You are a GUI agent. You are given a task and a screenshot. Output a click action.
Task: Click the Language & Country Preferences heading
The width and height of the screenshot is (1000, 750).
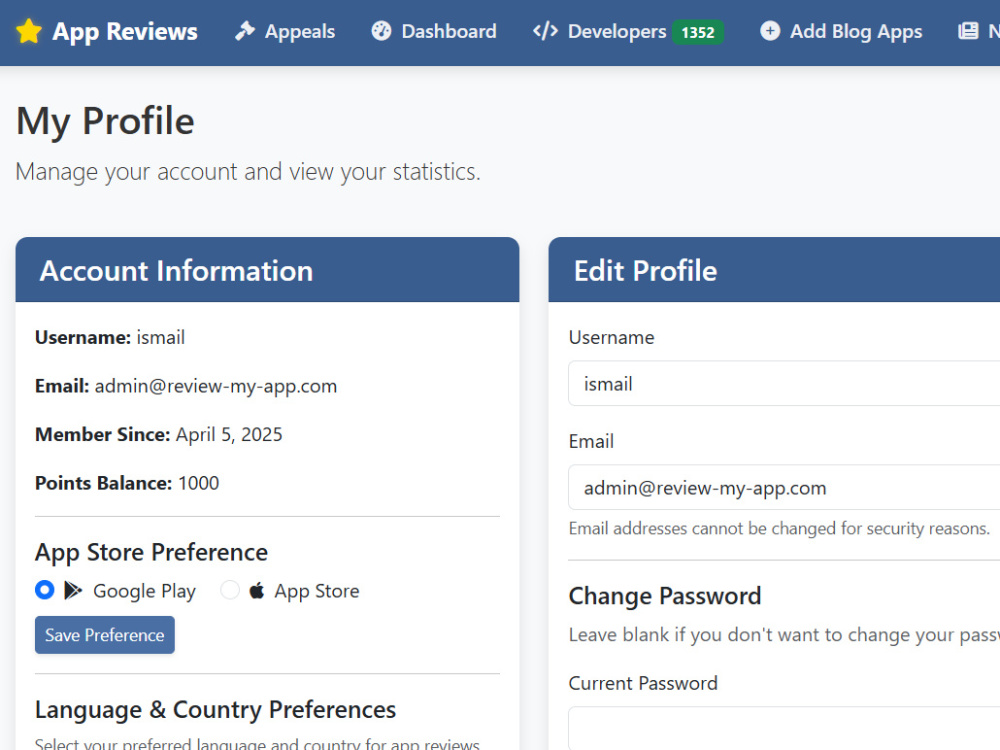coord(216,710)
